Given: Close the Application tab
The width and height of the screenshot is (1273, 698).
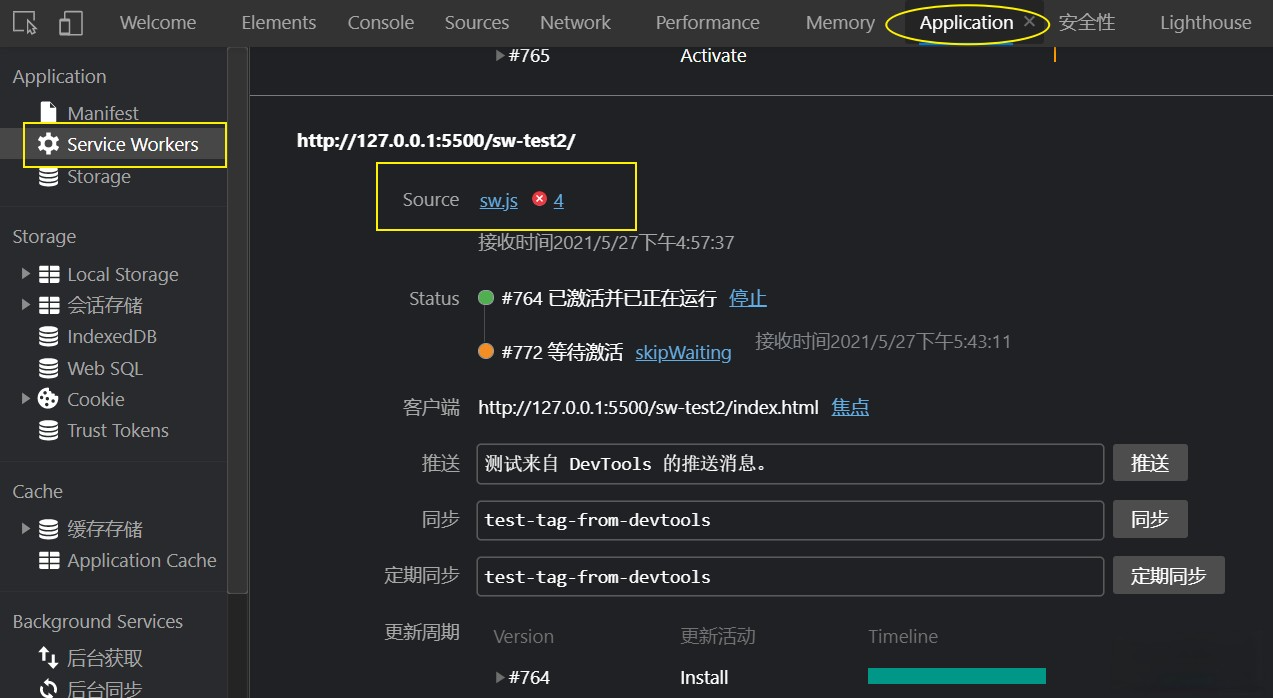Looking at the screenshot, I should pyautogui.click(x=1029, y=22).
